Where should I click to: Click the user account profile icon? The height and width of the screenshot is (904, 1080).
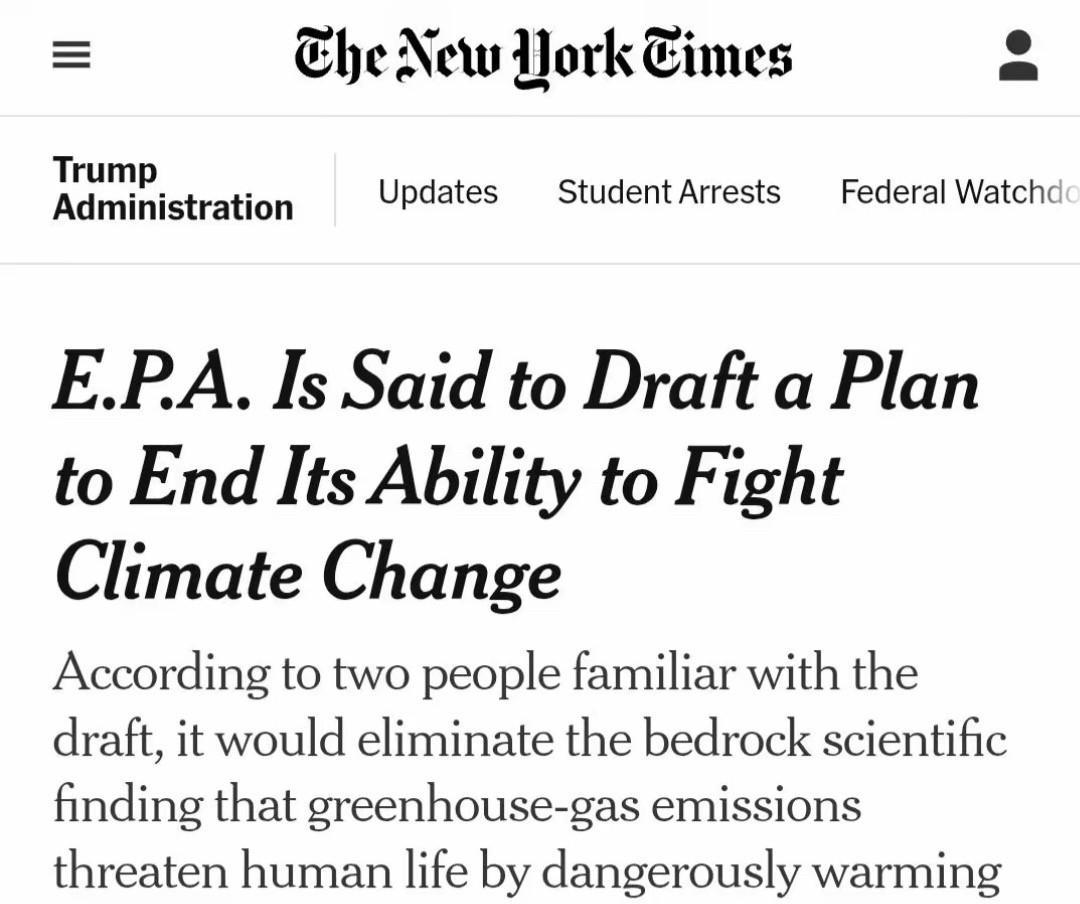(1018, 56)
